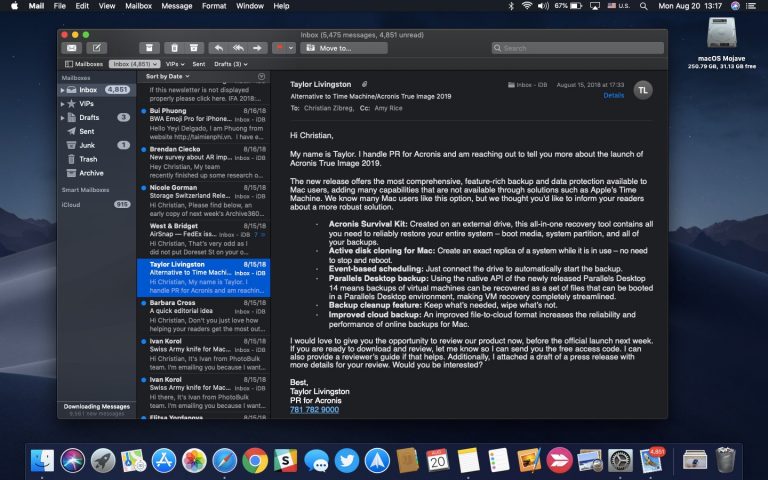Open Google Chrome in the Dock
Screen dimensions: 768x480
[x=255, y=460]
